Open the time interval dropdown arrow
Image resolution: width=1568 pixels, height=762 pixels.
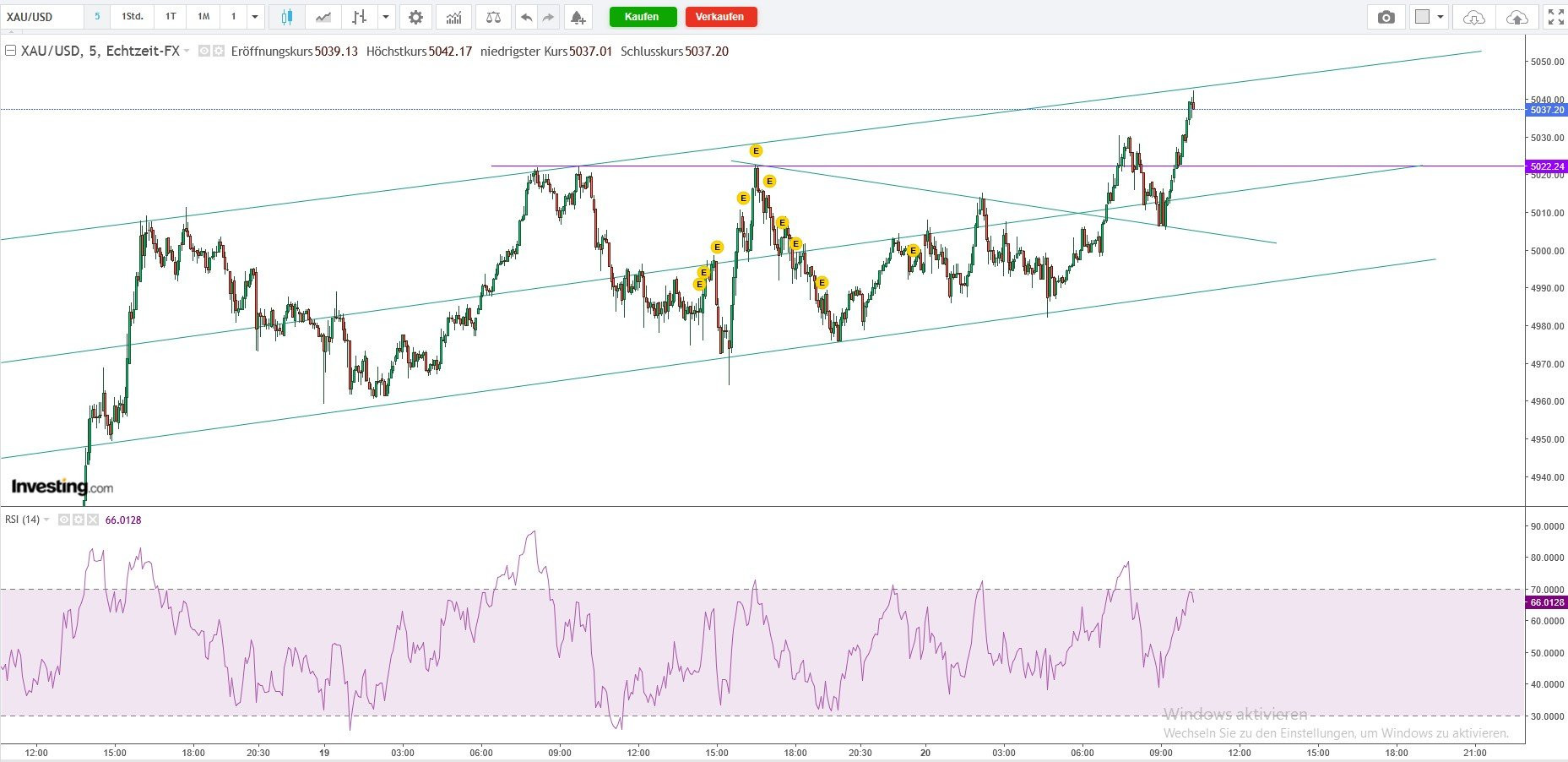click(x=254, y=17)
